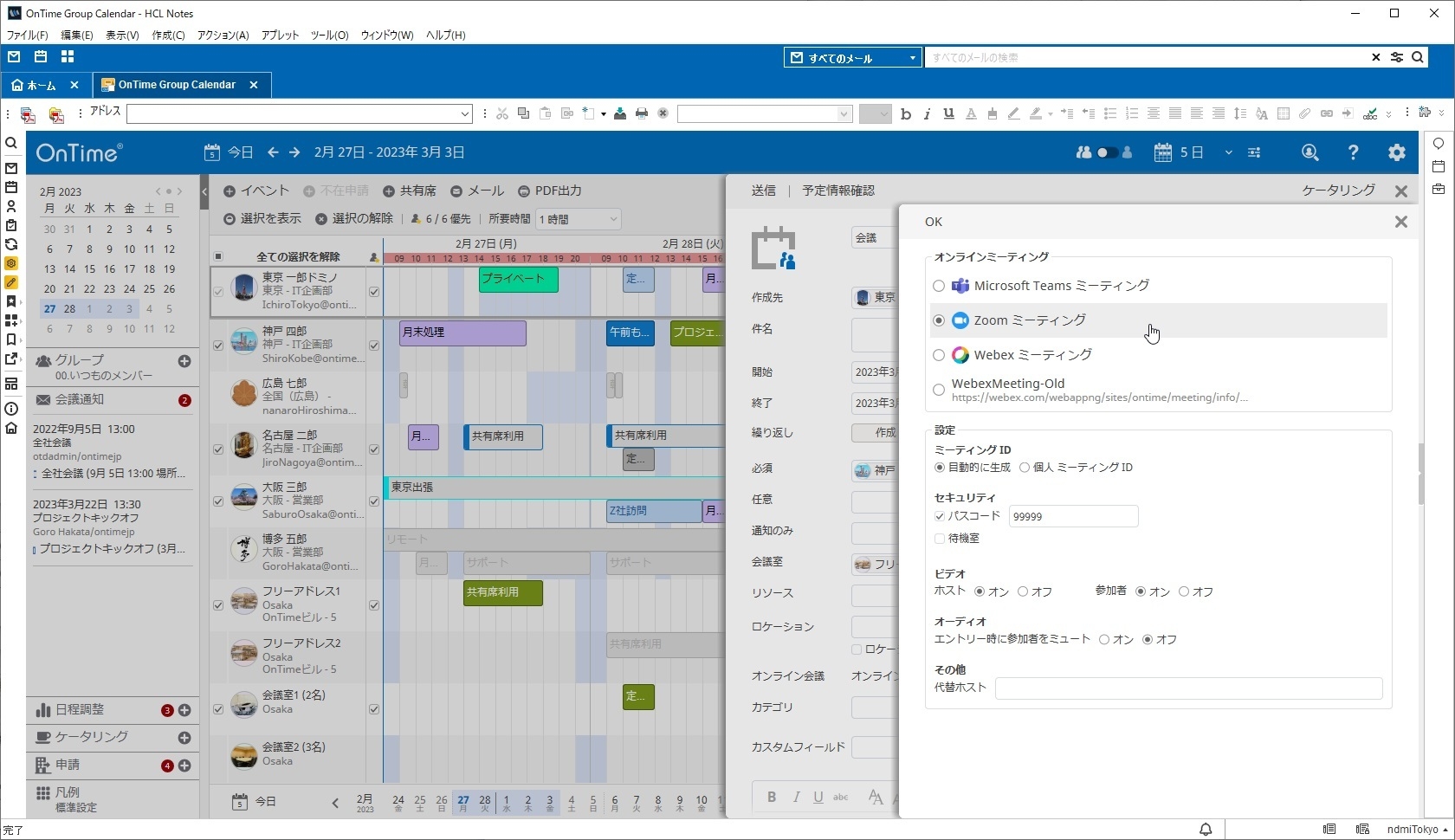Enable the 待機室 checkbox
1455x840 pixels.
tap(939, 539)
